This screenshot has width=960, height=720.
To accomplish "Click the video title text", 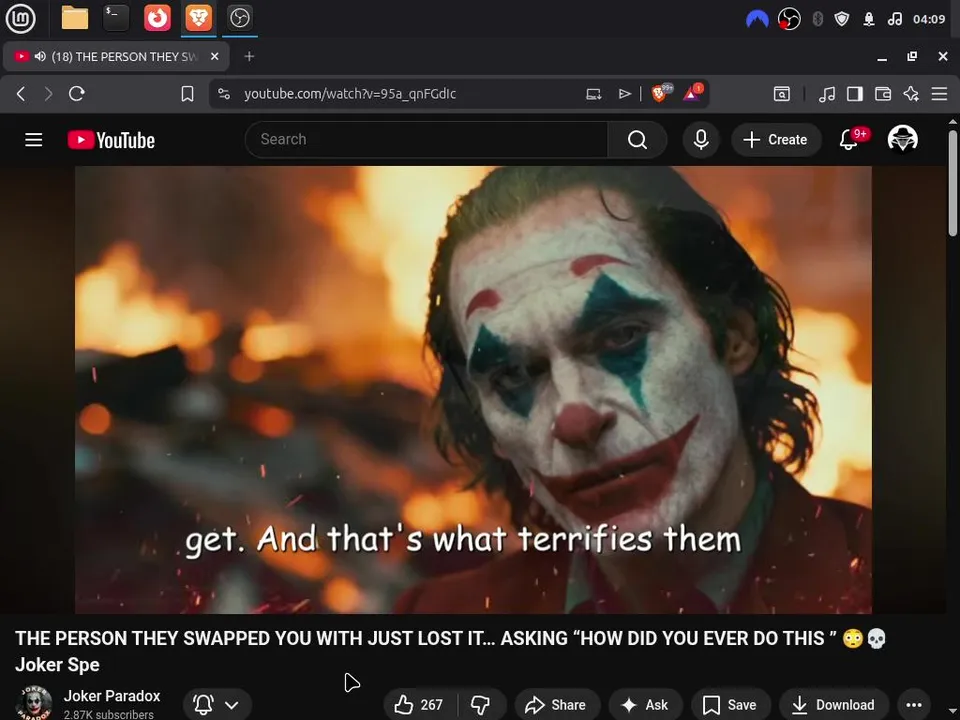I will (x=450, y=651).
